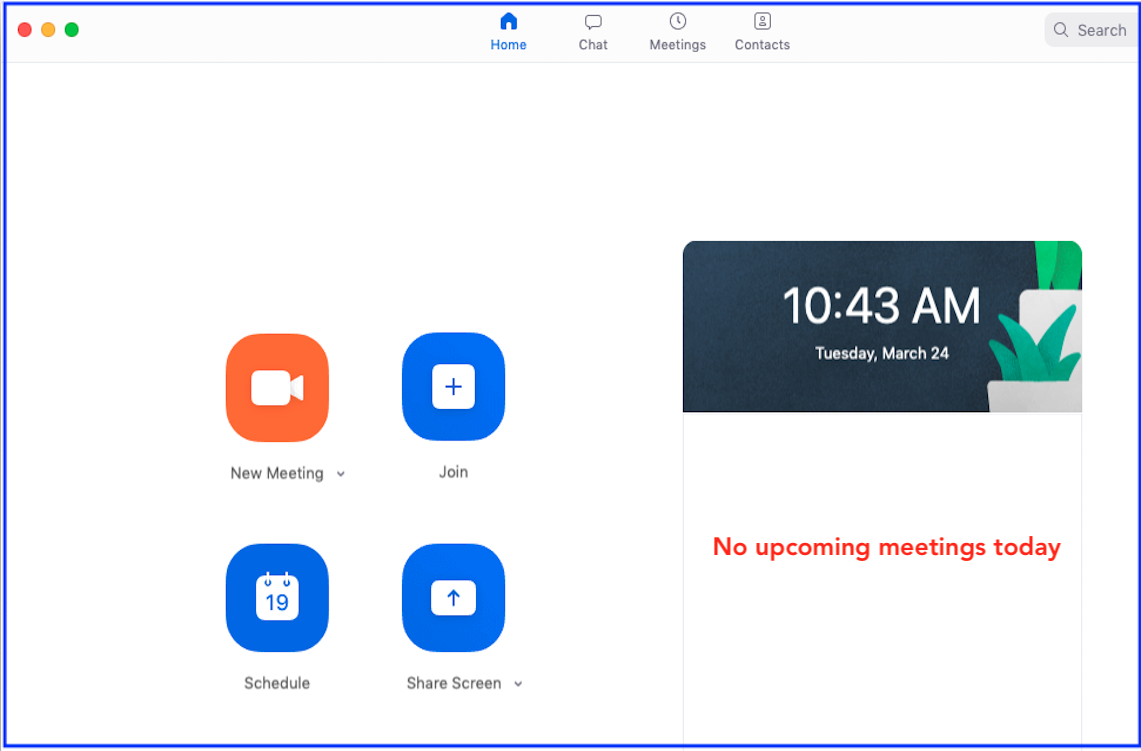Click the Join text label

(453, 472)
